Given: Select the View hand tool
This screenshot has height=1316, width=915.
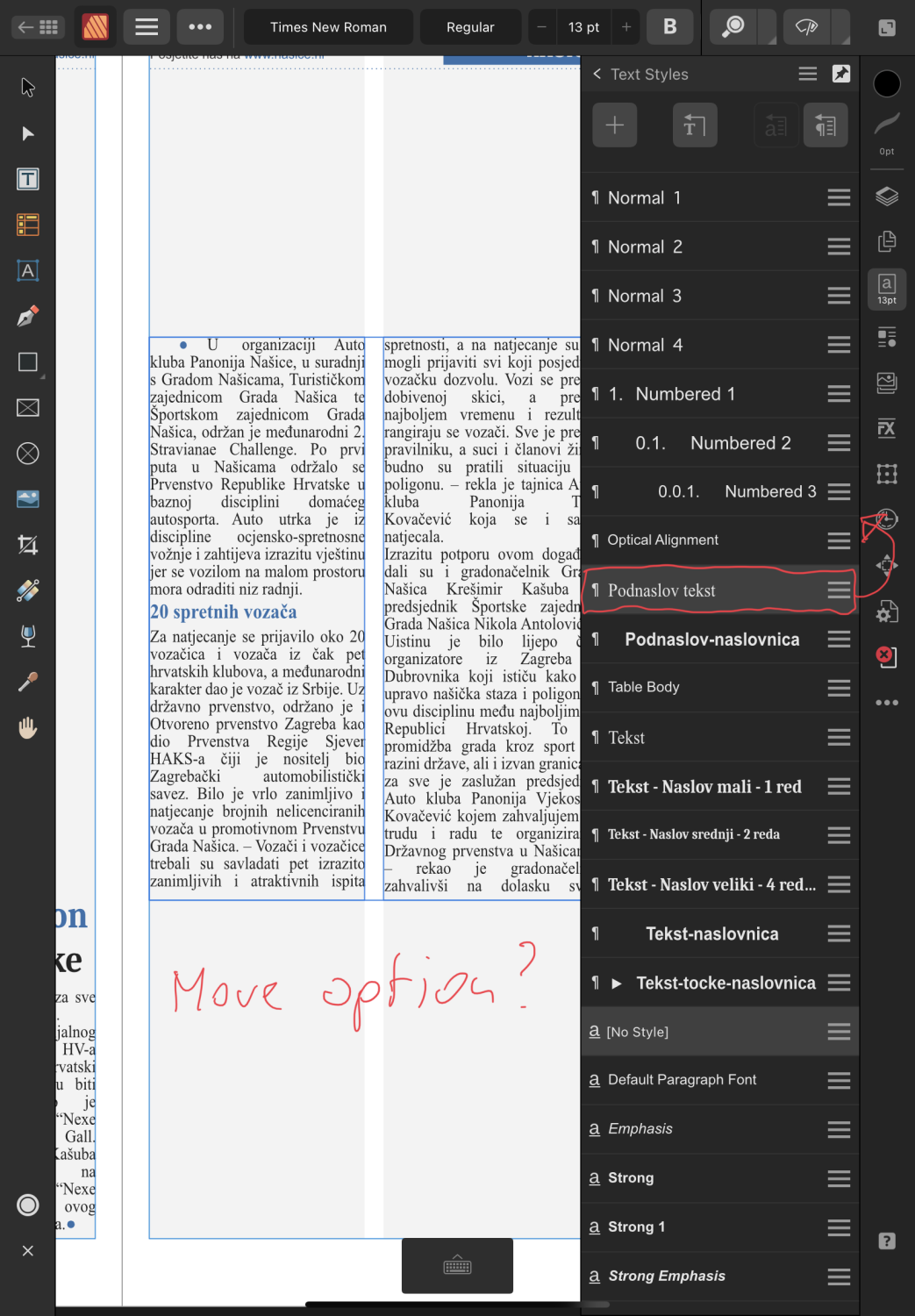Looking at the screenshot, I should click(28, 727).
